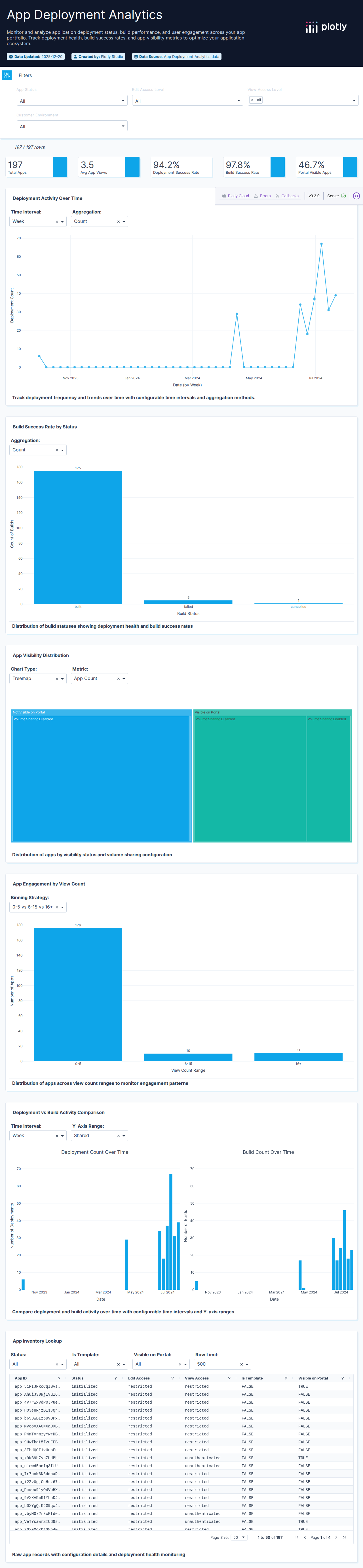
Task: Click the Plotly logo in header
Action: click(326, 27)
